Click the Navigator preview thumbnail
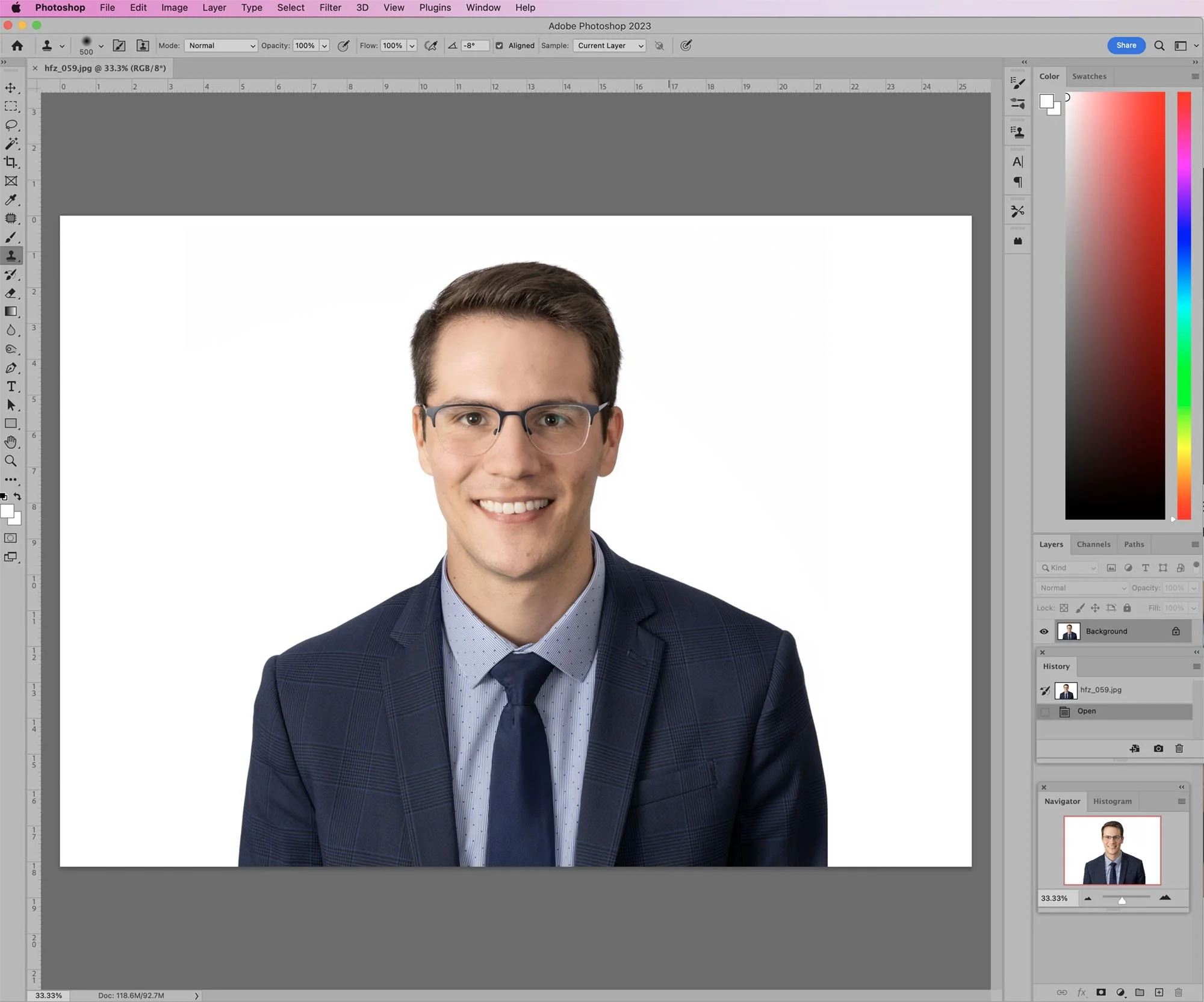This screenshot has width=1204, height=1002. (x=1112, y=850)
